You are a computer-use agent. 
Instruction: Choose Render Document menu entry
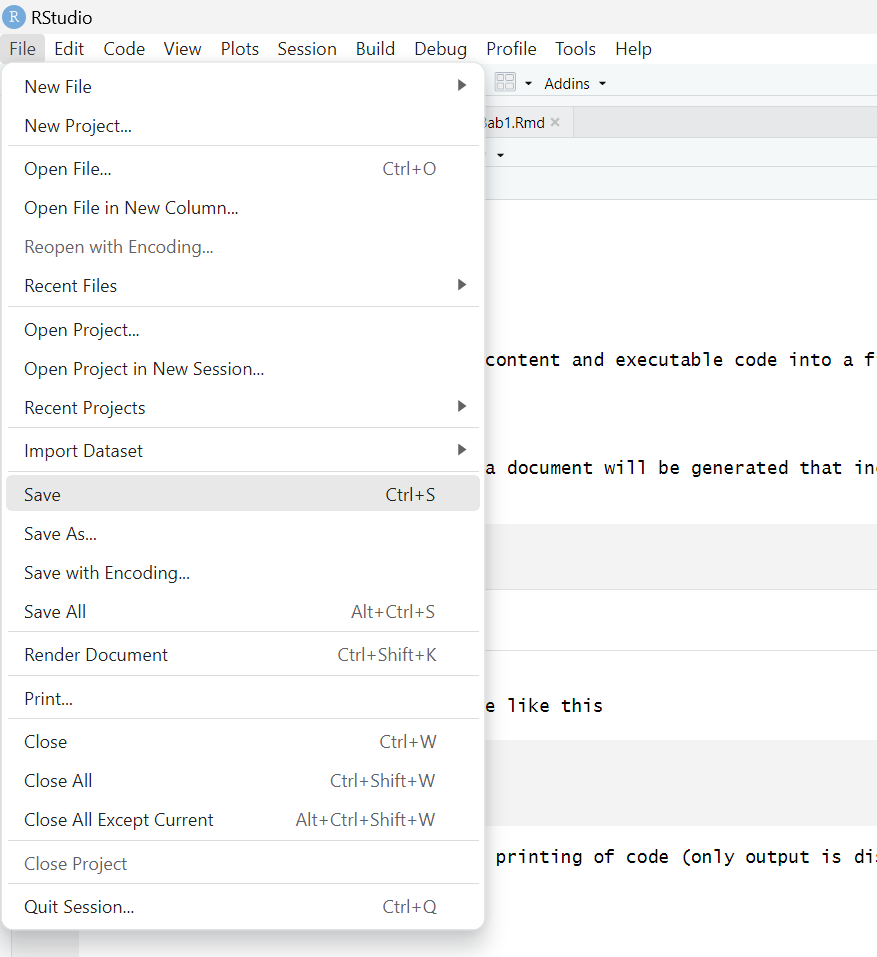coord(243,654)
